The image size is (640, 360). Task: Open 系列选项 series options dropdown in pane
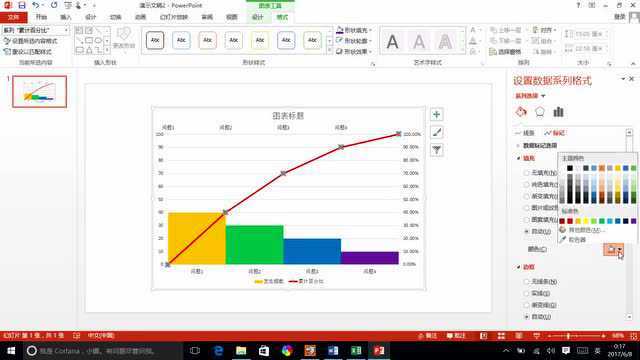pos(530,96)
